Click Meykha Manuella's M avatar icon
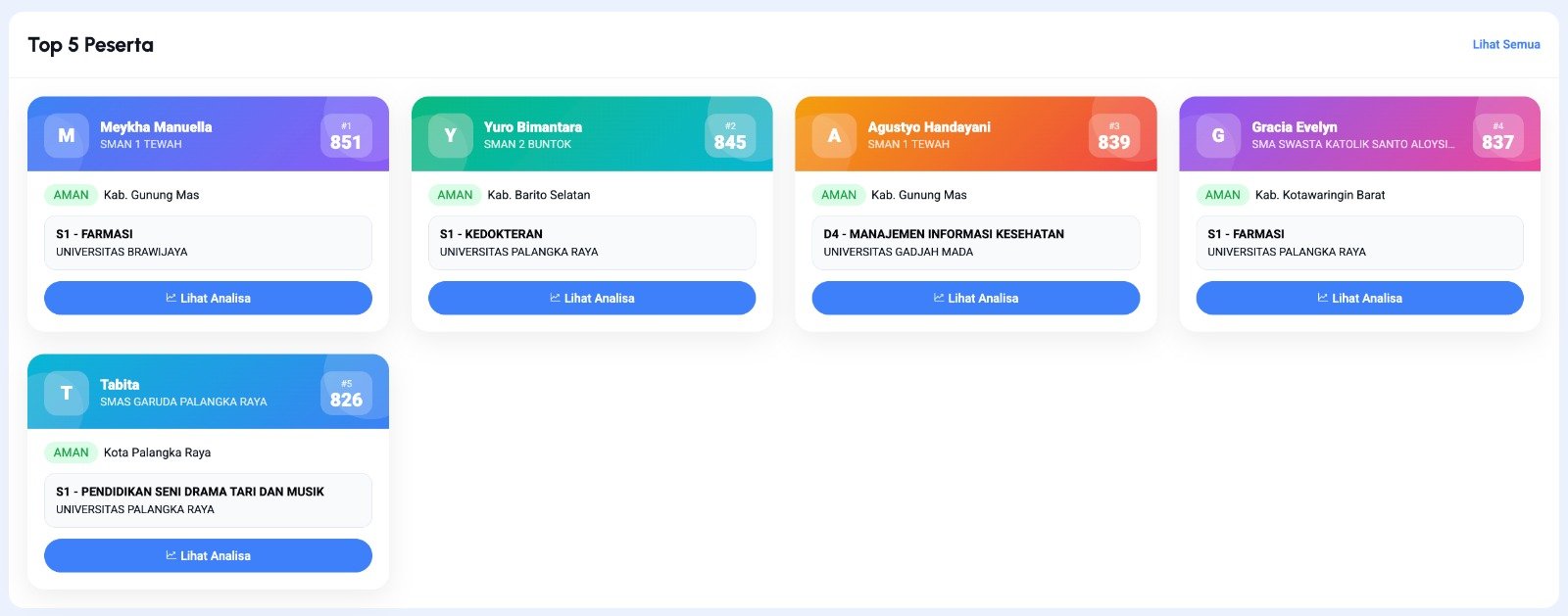Viewport: 1568px width, 616px height. click(x=66, y=136)
